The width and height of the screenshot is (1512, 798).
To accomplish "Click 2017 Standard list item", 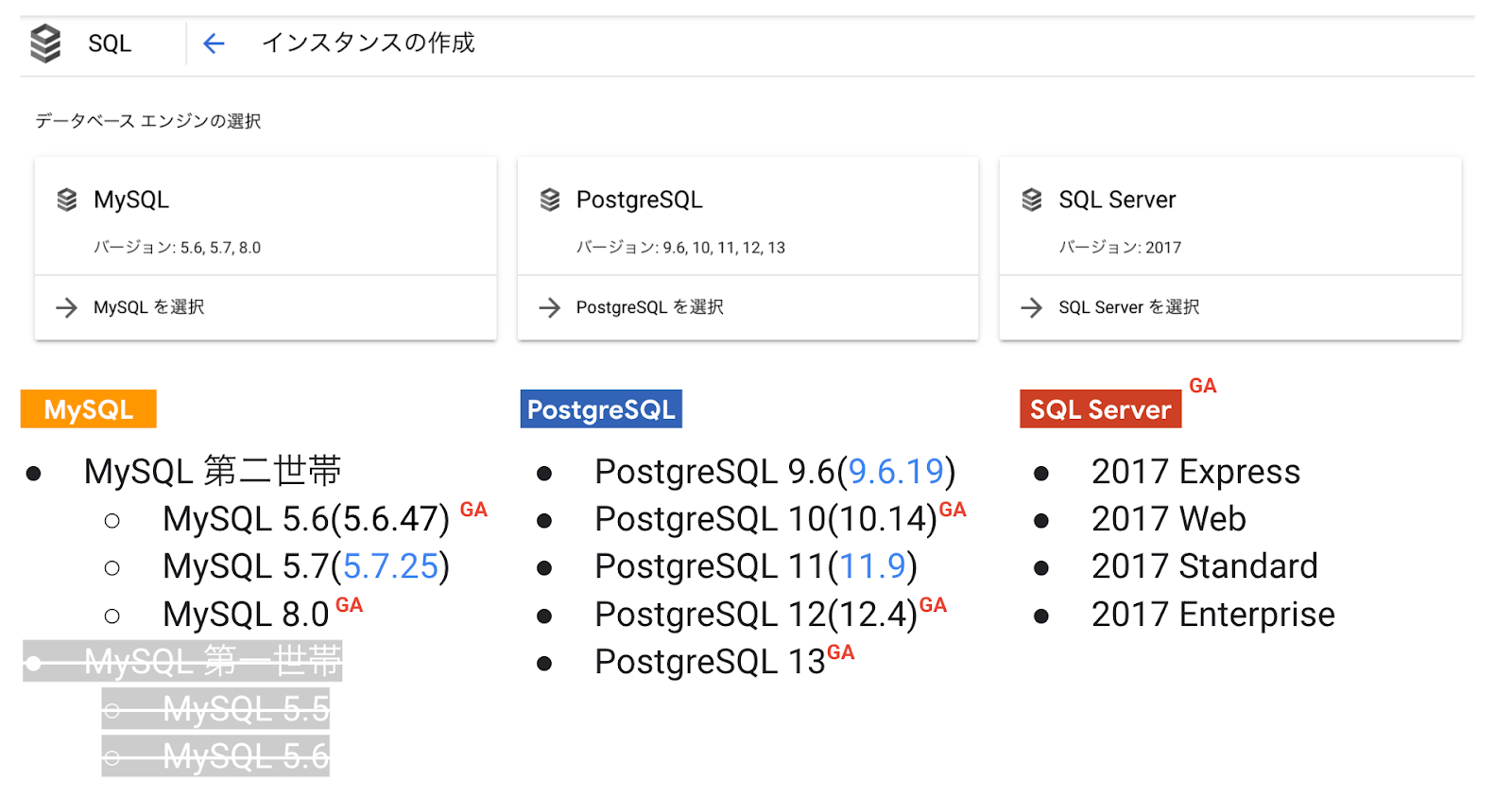I will [1204, 566].
